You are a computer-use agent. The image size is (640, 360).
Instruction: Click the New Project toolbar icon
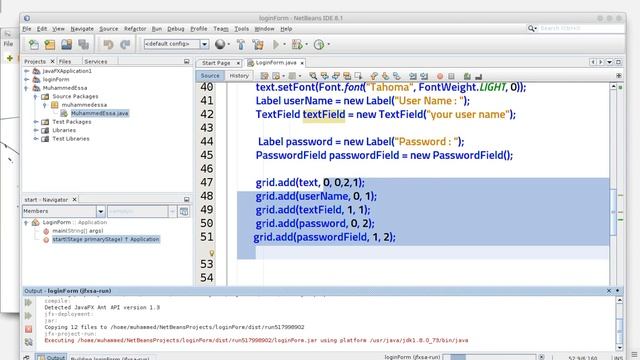click(50, 44)
